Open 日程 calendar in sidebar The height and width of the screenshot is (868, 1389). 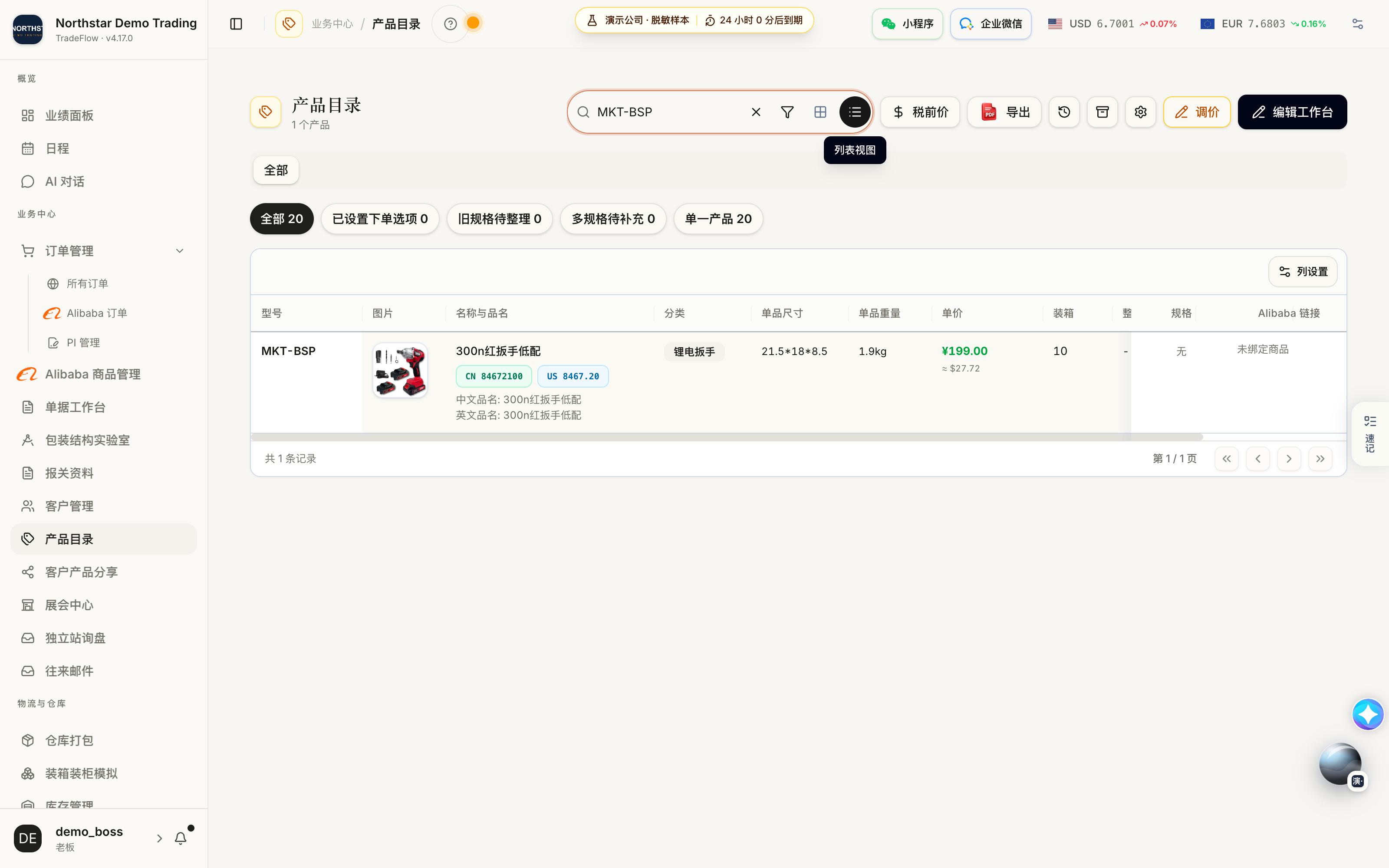tap(103, 149)
